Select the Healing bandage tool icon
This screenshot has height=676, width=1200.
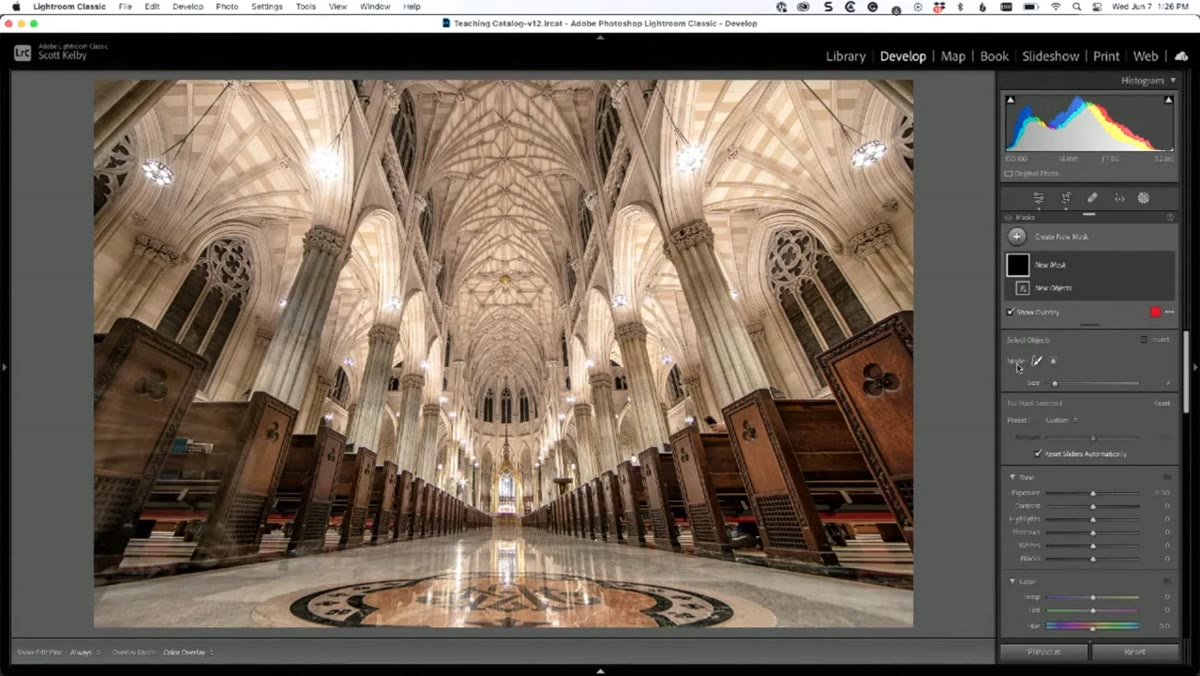(1092, 198)
